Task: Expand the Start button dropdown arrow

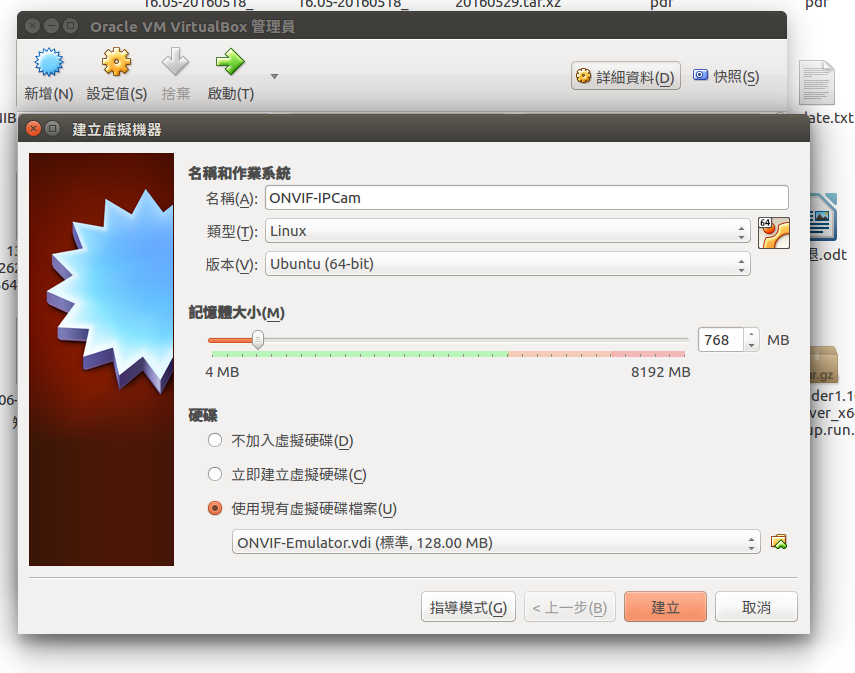Action: [275, 76]
